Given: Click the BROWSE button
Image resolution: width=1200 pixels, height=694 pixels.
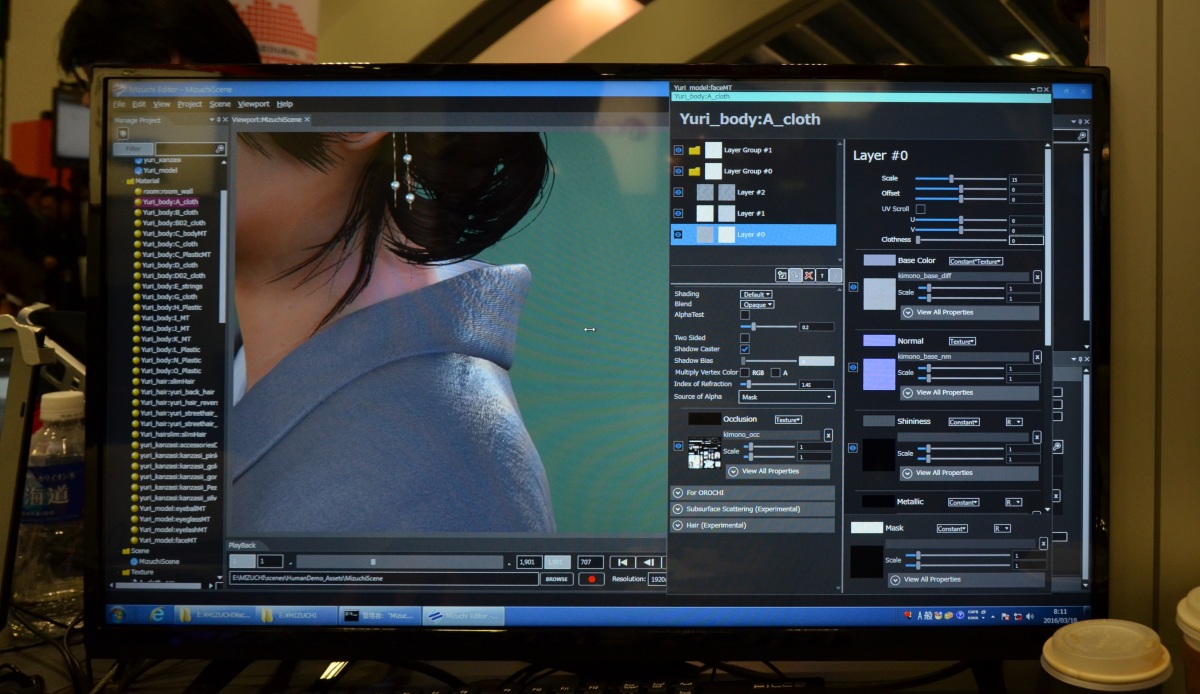Looking at the screenshot, I should point(556,579).
